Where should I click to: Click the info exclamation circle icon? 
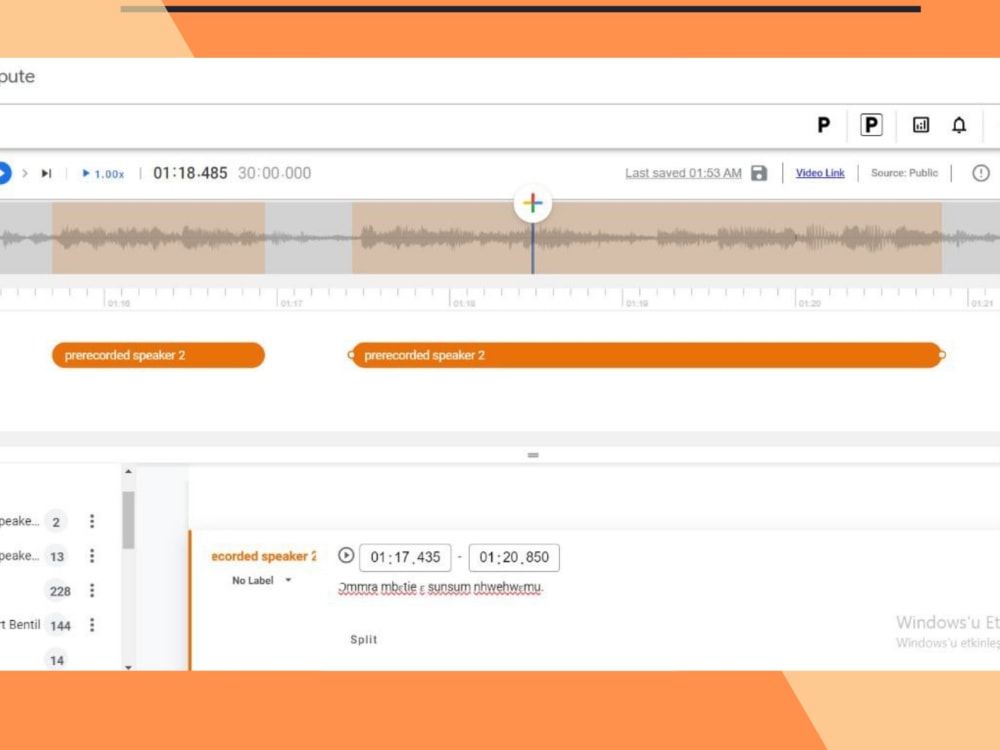click(980, 173)
